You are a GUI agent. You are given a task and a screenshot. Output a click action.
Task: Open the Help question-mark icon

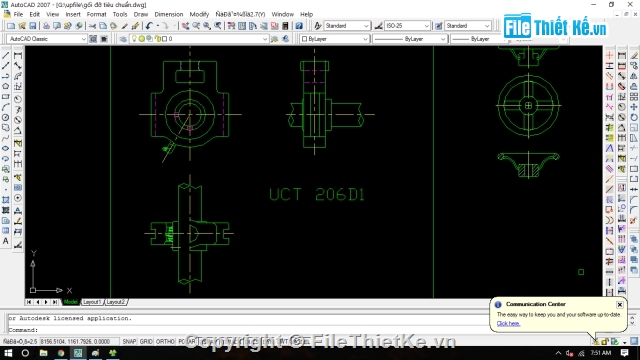point(299,26)
